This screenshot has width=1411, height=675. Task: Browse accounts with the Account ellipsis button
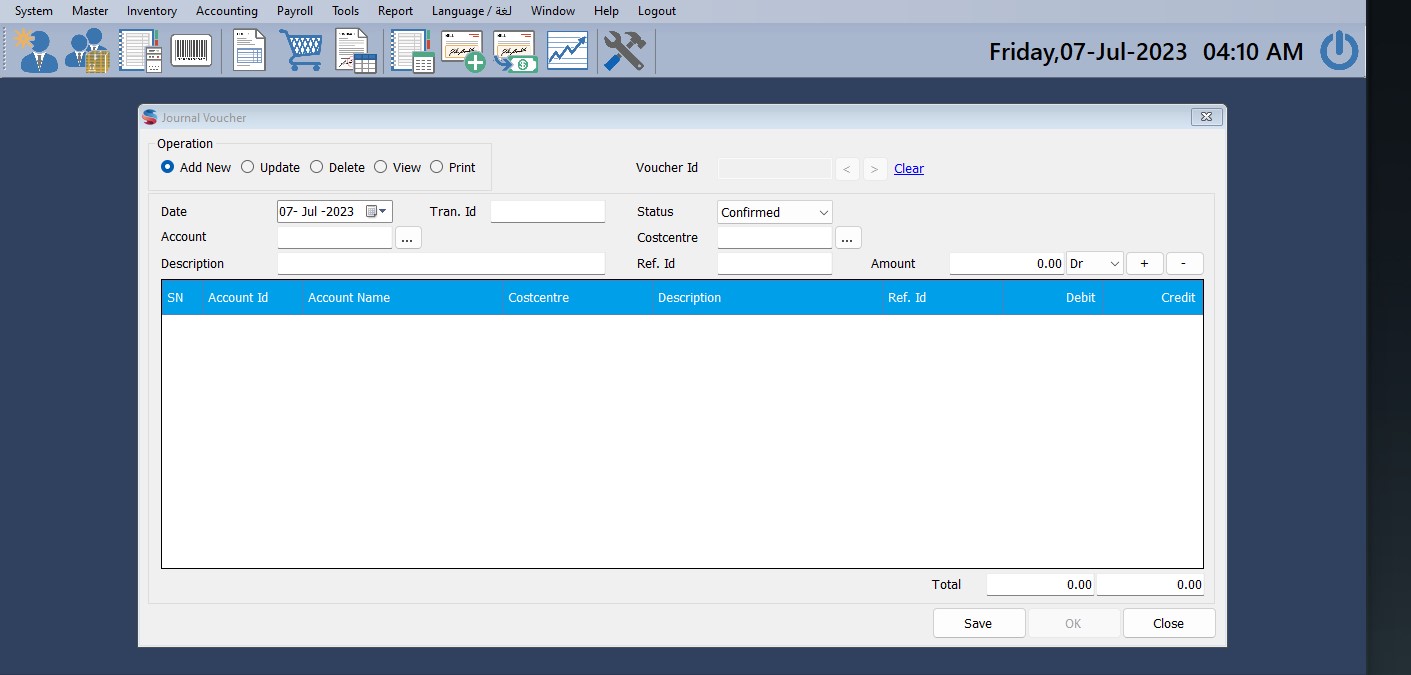point(409,238)
